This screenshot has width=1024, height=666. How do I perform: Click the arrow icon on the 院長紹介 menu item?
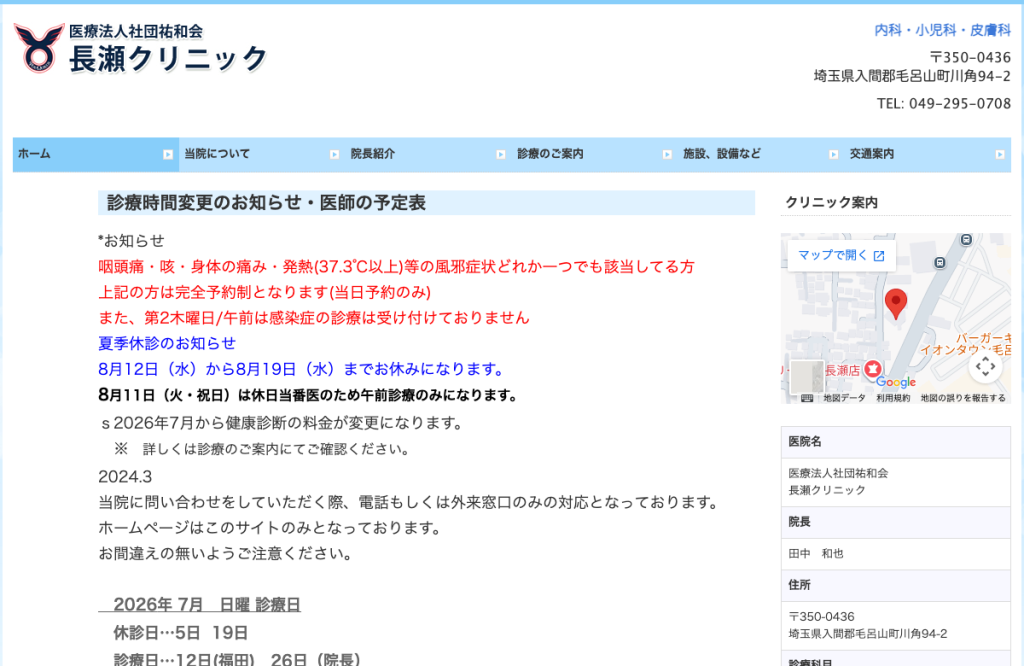(x=501, y=155)
